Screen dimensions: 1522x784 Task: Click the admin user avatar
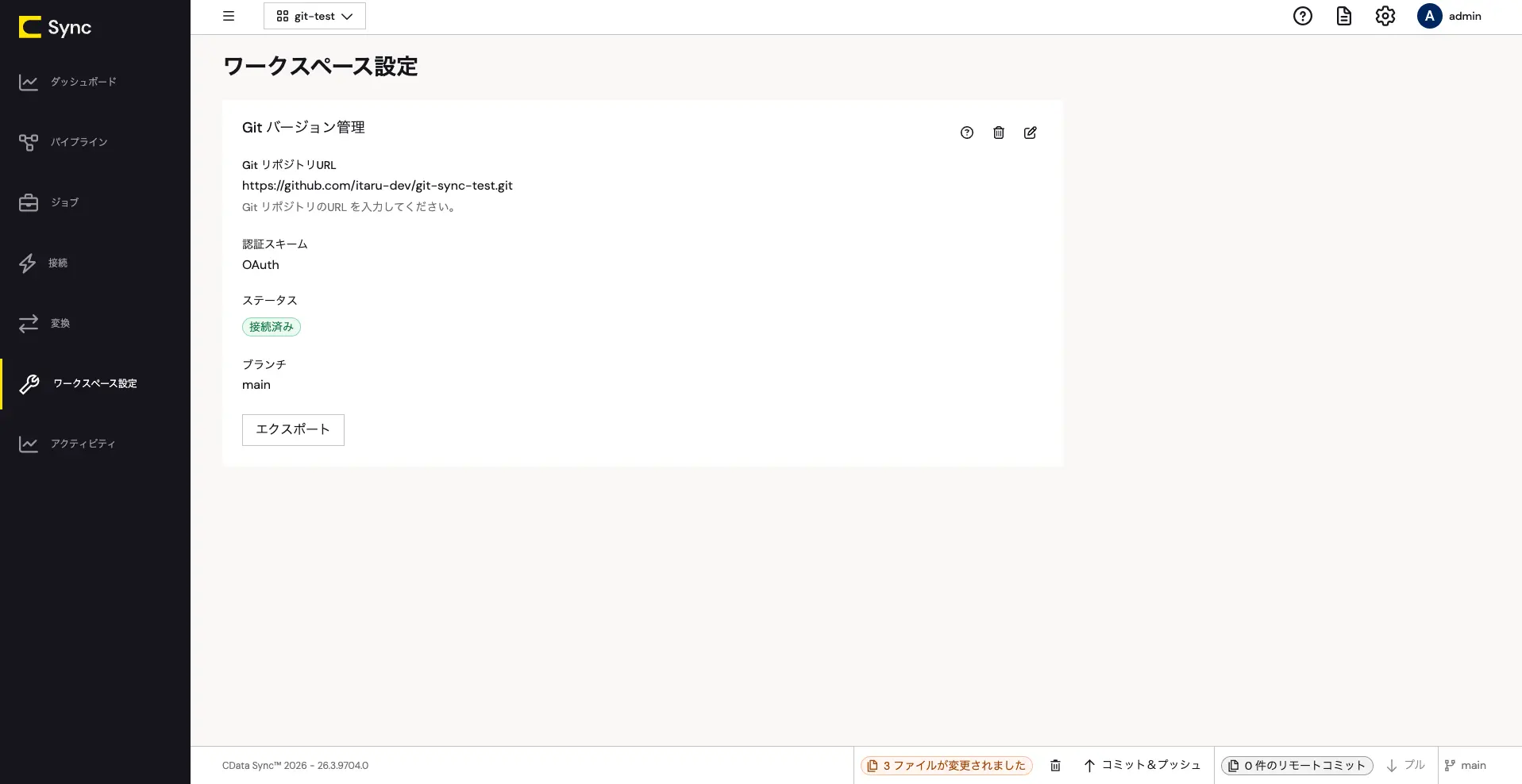(1430, 16)
